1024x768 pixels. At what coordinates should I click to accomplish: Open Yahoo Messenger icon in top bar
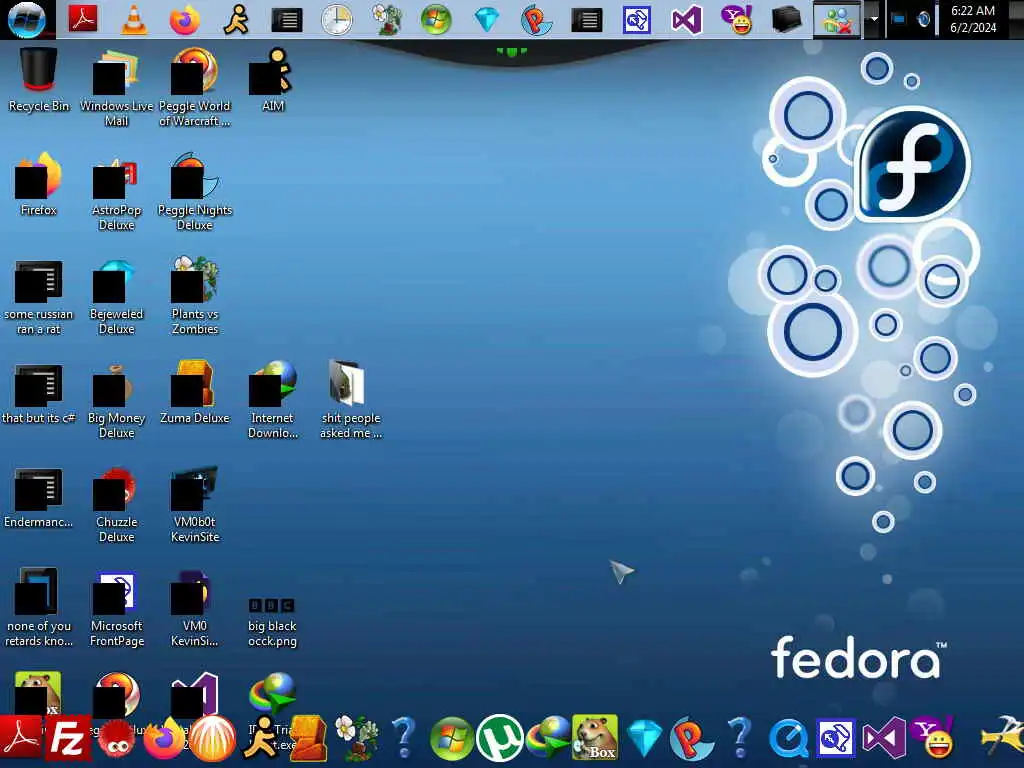[x=737, y=20]
